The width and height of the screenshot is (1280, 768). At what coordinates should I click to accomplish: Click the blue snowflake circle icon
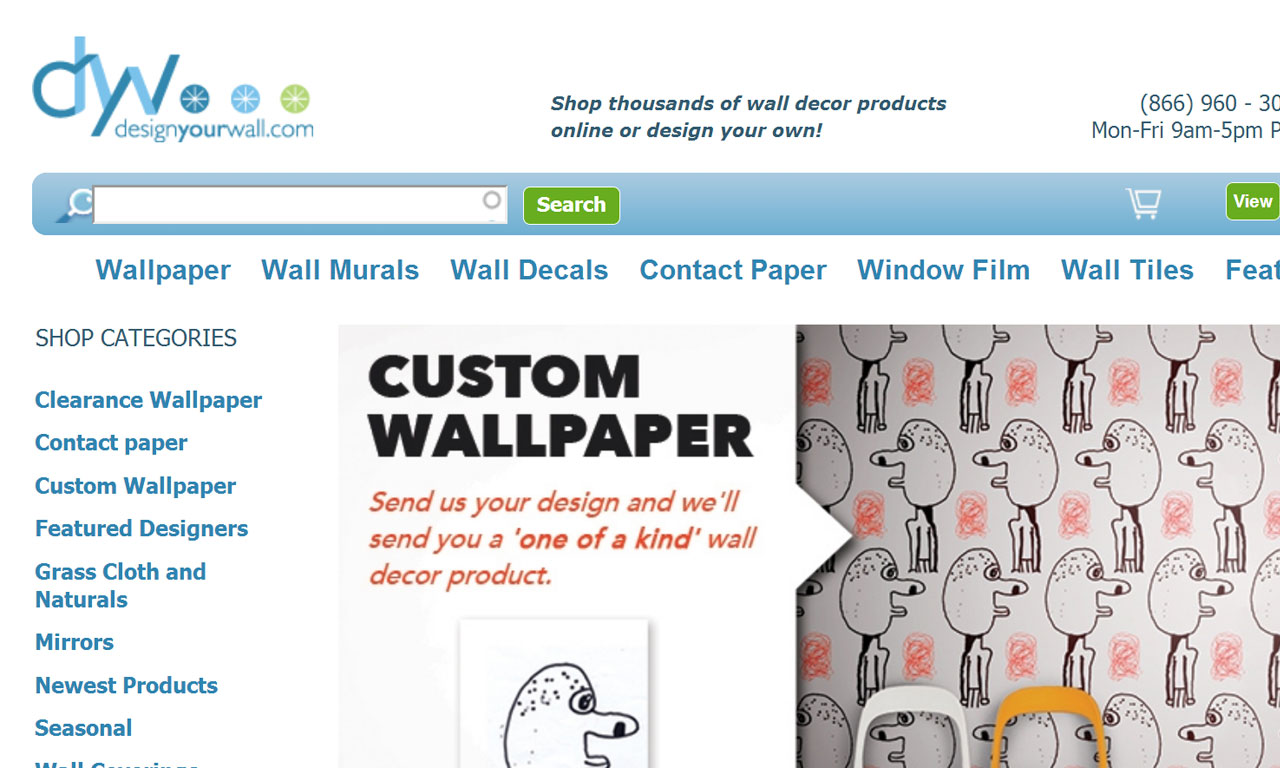pos(245,98)
